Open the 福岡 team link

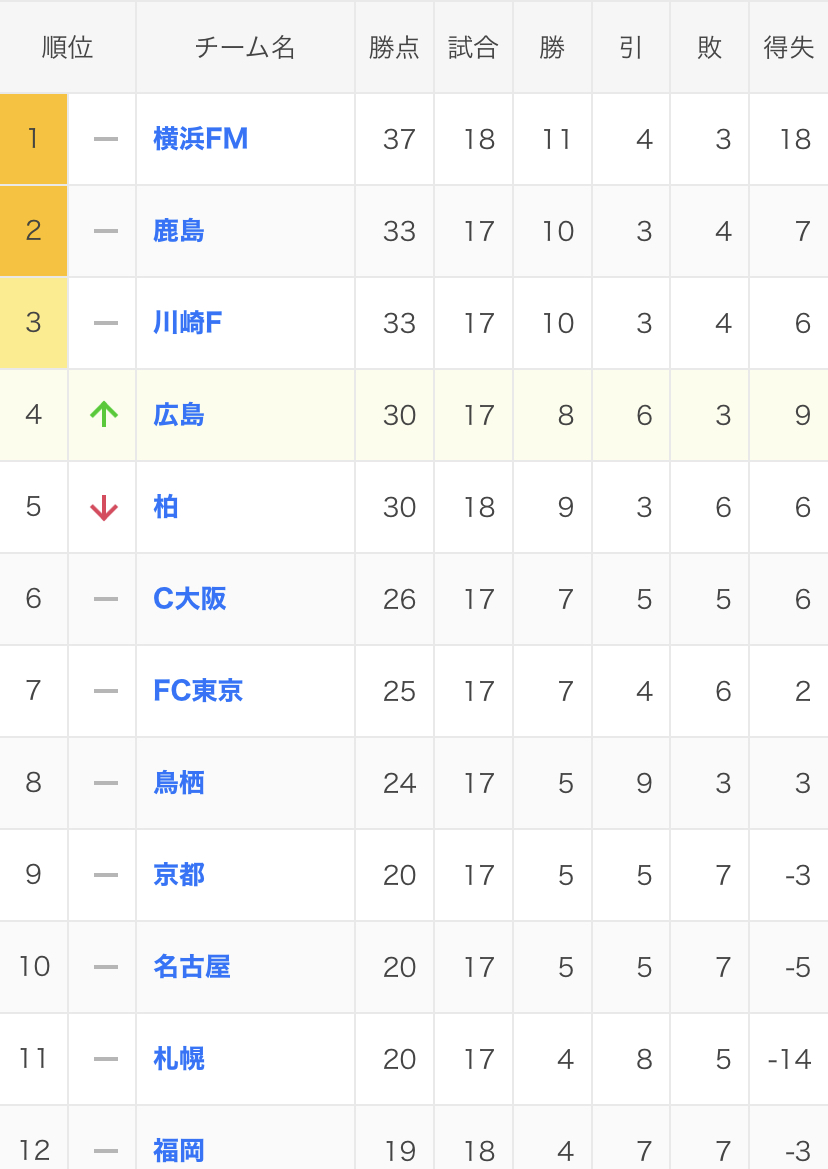[x=179, y=1150]
